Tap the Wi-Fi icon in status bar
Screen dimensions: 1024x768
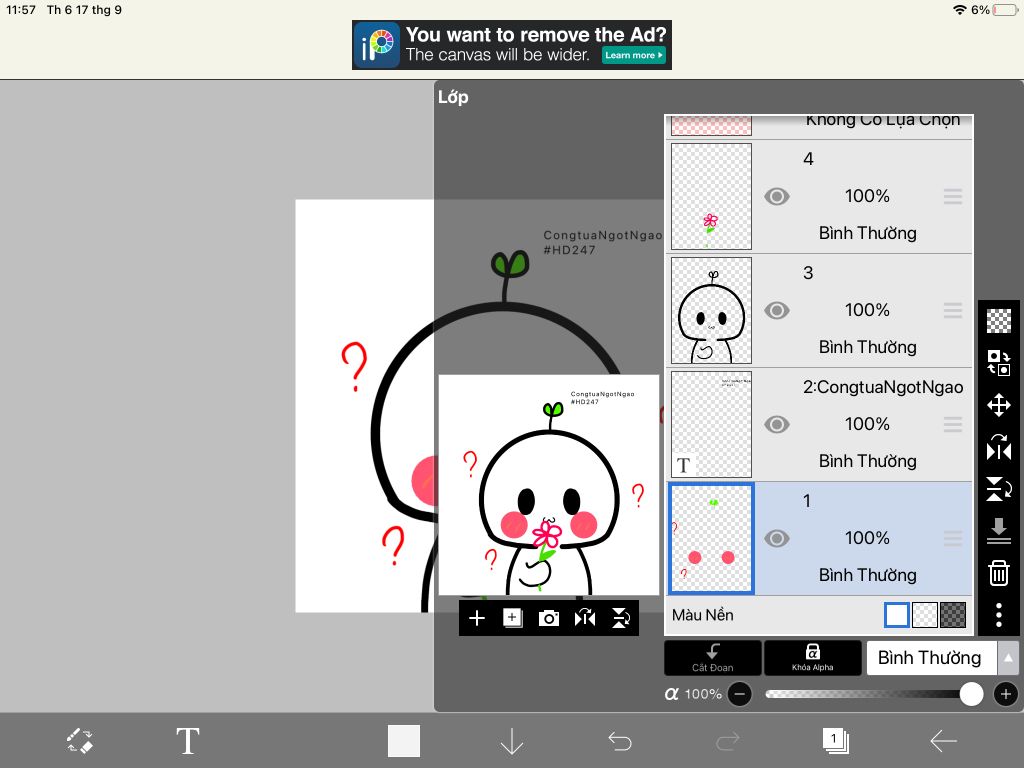(959, 10)
